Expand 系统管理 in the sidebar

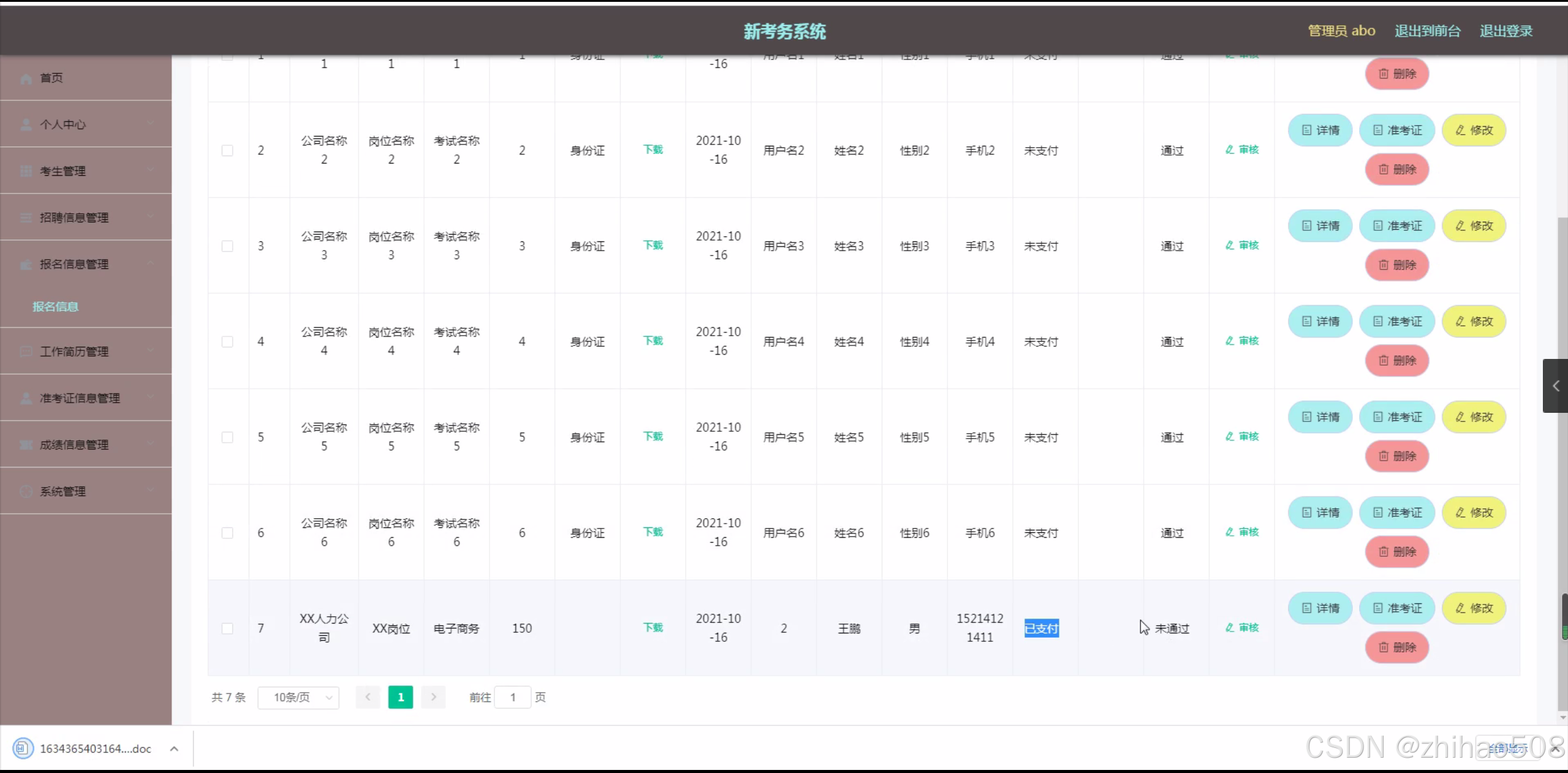(x=86, y=491)
